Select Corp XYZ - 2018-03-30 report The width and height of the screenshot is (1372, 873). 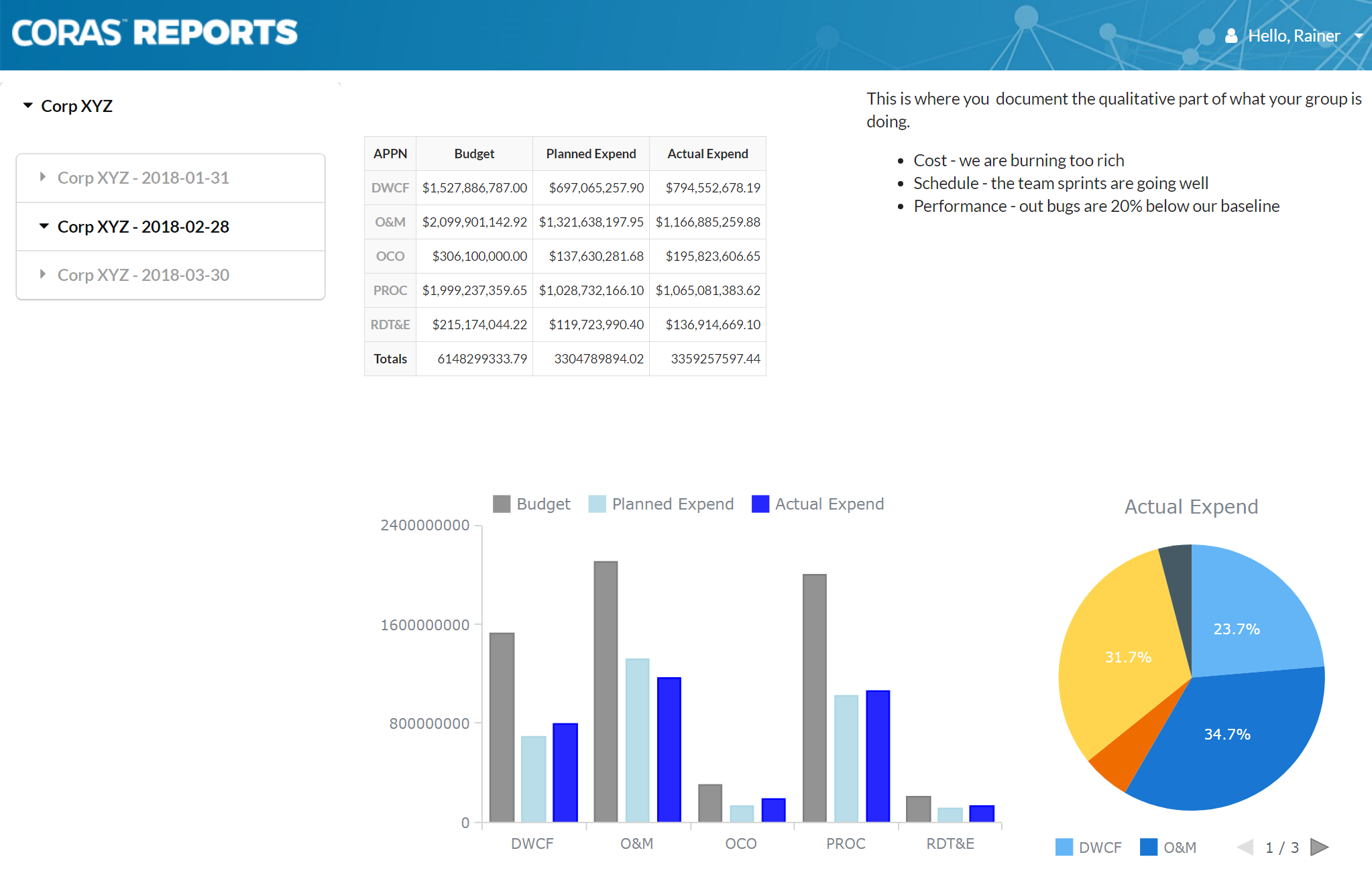tap(143, 275)
